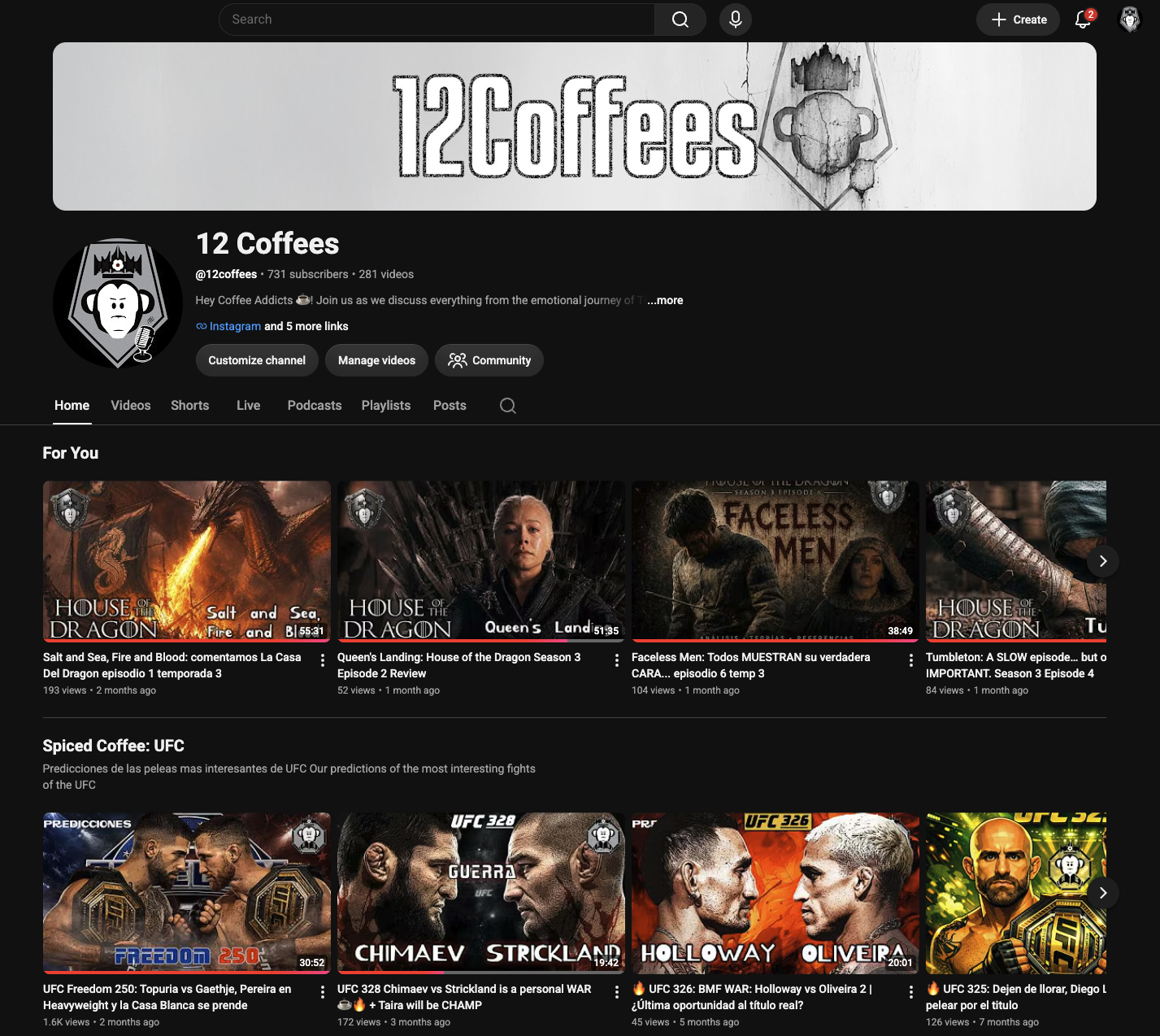Click the search magnifier button
The width and height of the screenshot is (1160, 1036).
click(x=680, y=20)
